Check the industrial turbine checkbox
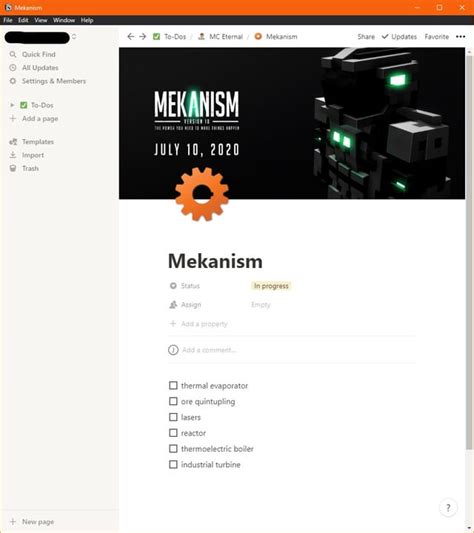 [x=173, y=464]
